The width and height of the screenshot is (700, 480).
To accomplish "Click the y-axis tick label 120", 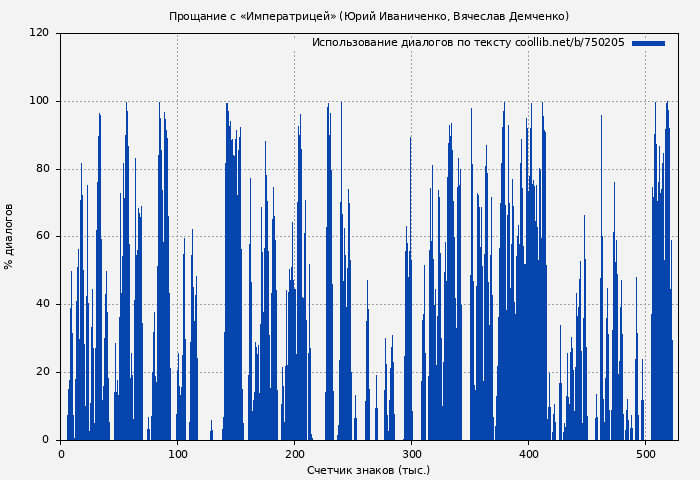I will coord(39,33).
